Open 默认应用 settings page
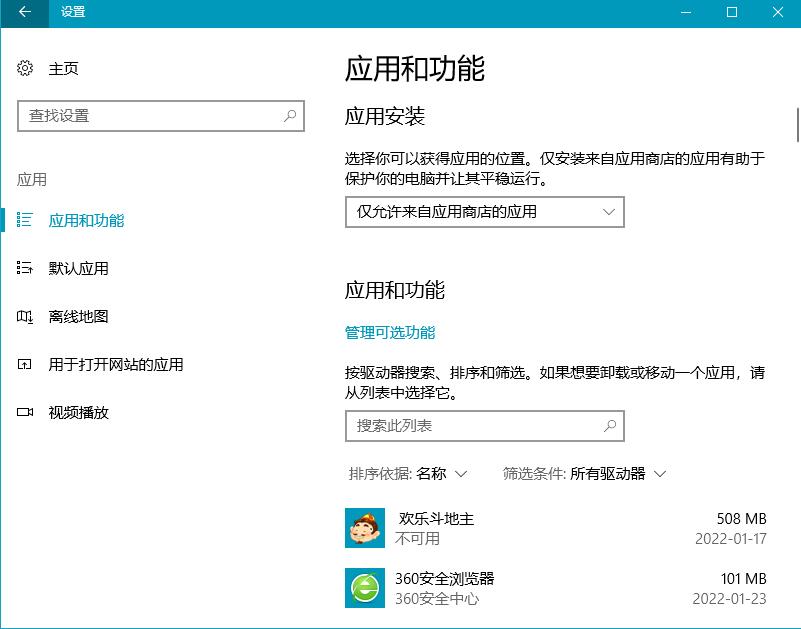 [x=78, y=268]
